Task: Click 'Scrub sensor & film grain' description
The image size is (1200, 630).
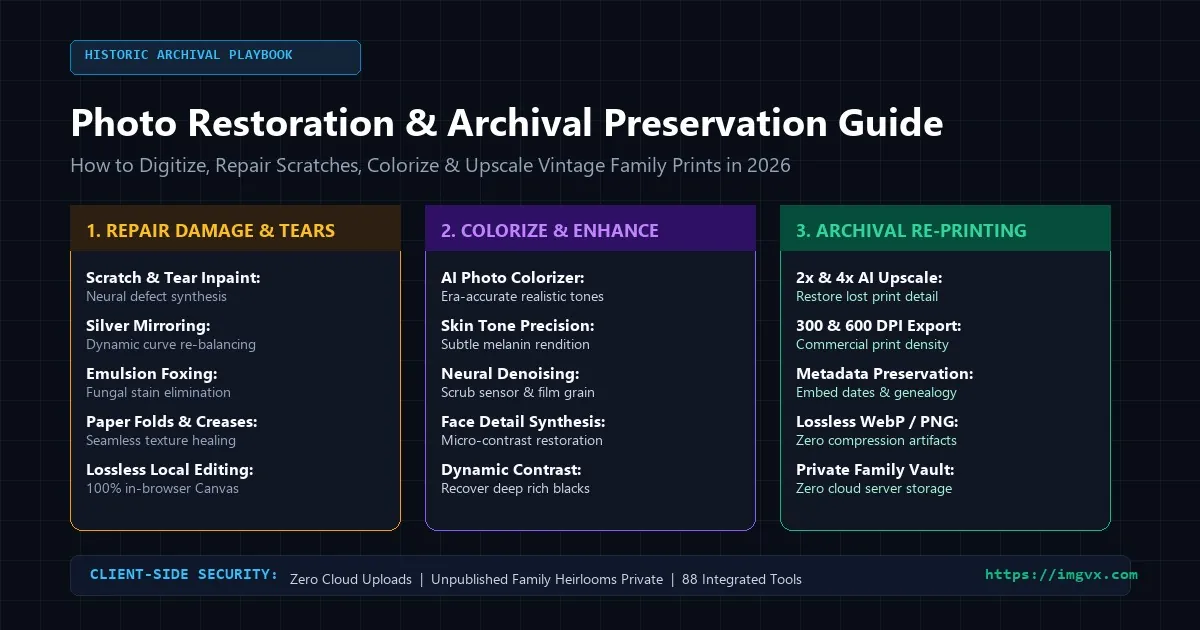Action: (x=517, y=393)
